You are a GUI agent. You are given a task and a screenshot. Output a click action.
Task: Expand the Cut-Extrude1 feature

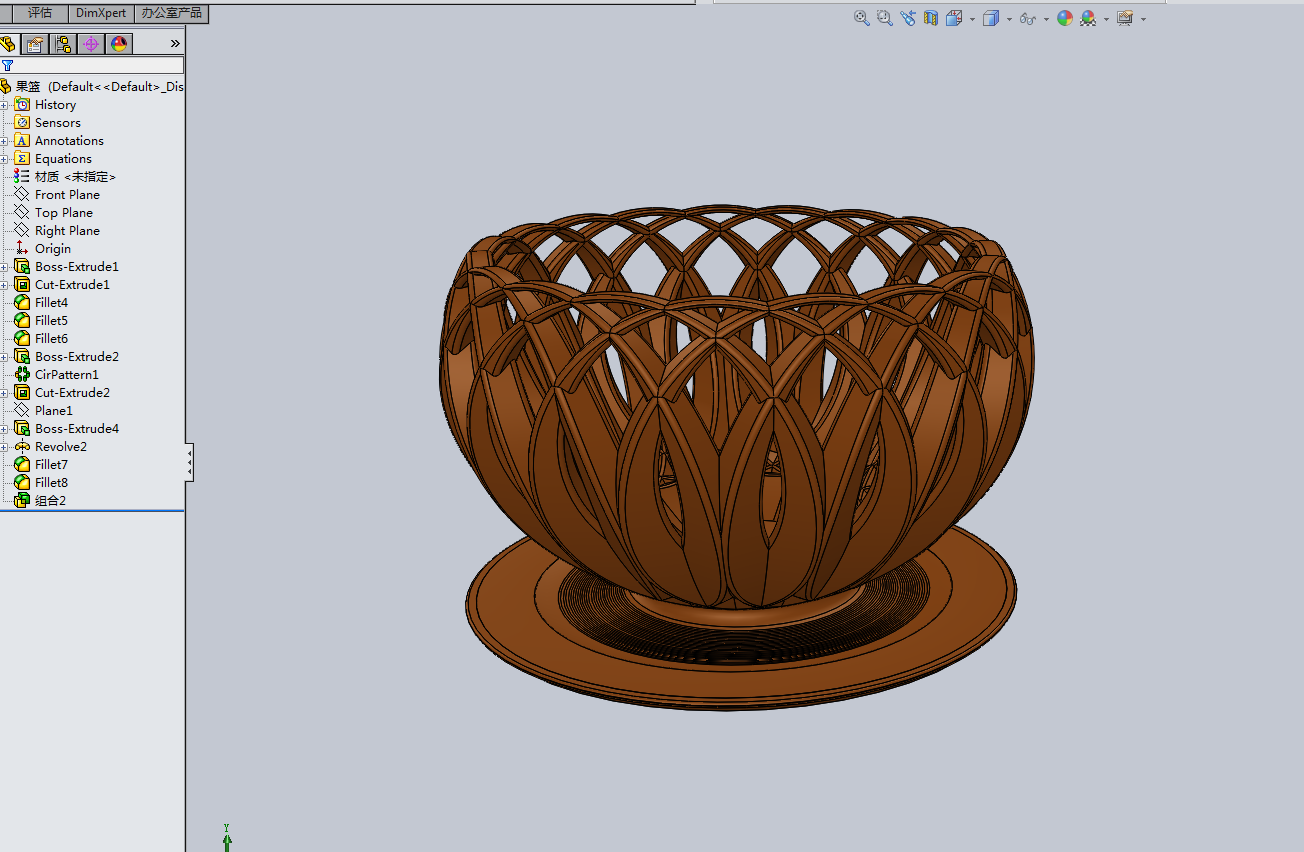(x=4, y=285)
